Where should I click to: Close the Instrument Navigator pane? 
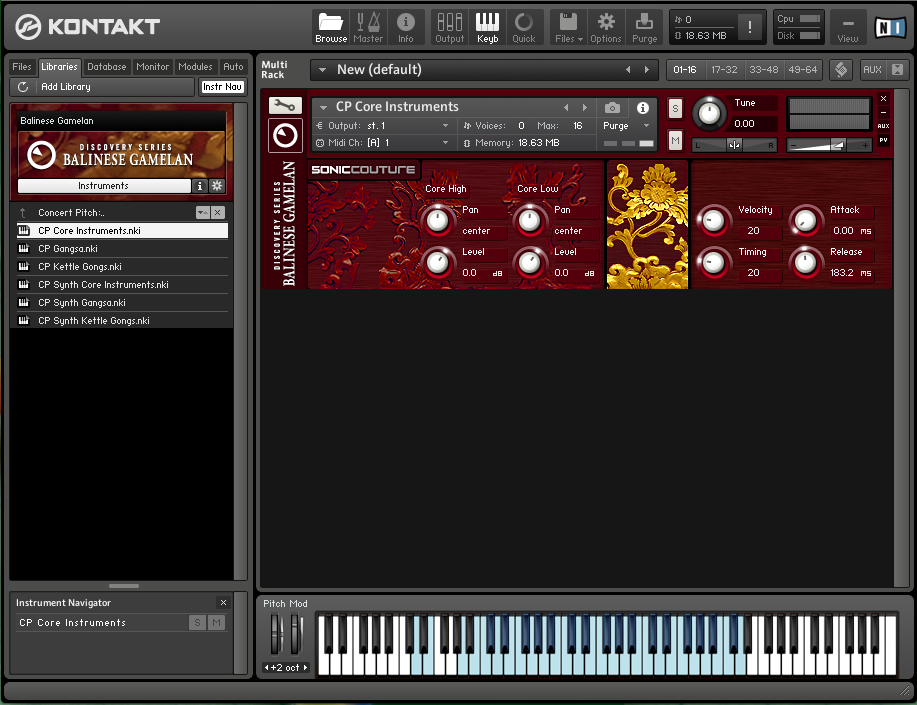coord(223,602)
